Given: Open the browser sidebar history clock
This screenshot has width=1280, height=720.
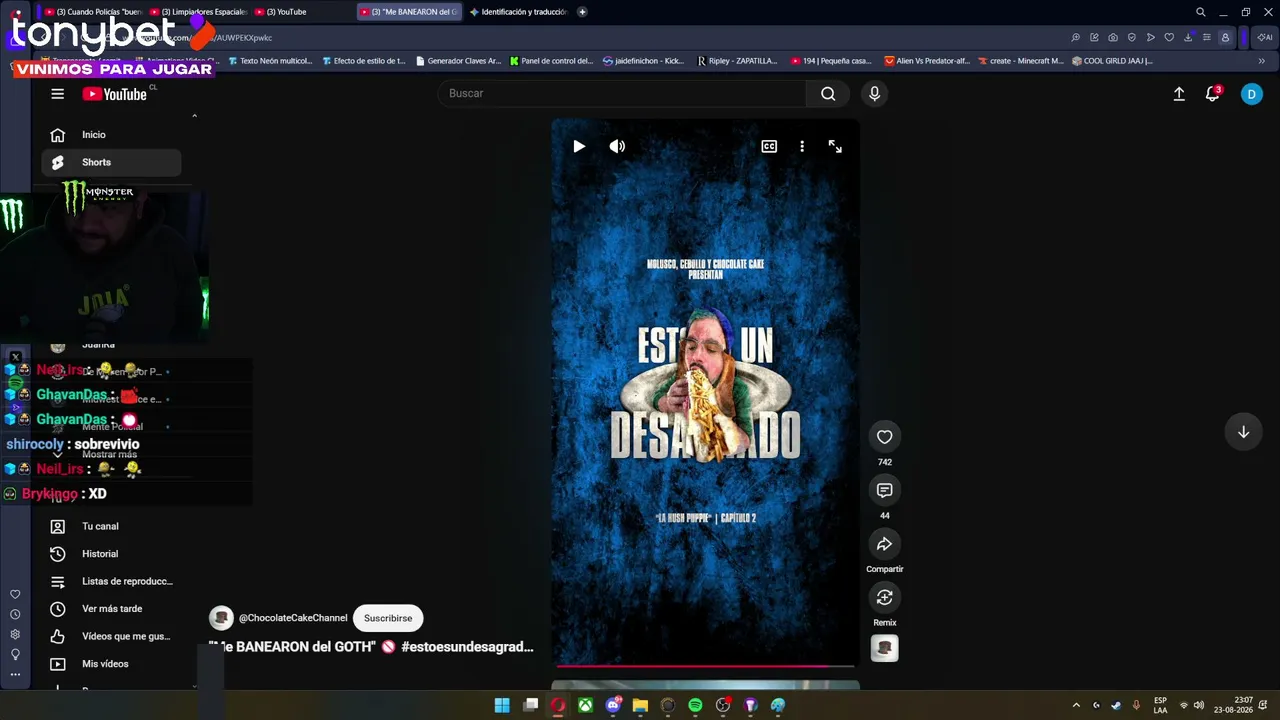Looking at the screenshot, I should point(15,615).
